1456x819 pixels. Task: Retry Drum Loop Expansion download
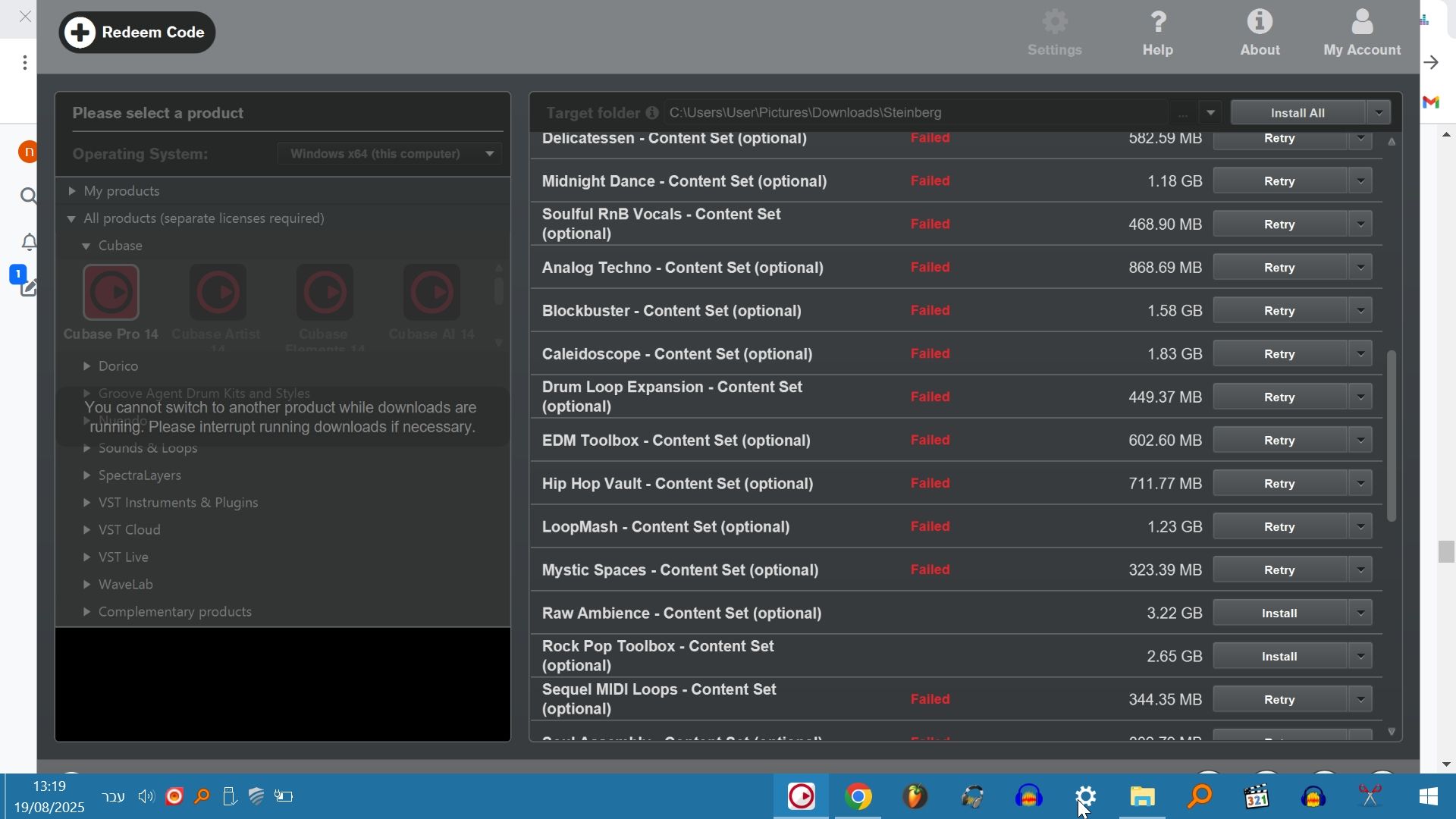[x=1279, y=397]
